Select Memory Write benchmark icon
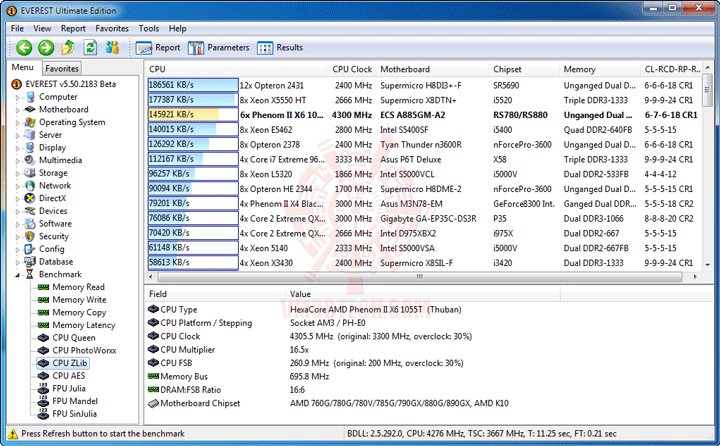This screenshot has height=446, width=720. coord(43,299)
